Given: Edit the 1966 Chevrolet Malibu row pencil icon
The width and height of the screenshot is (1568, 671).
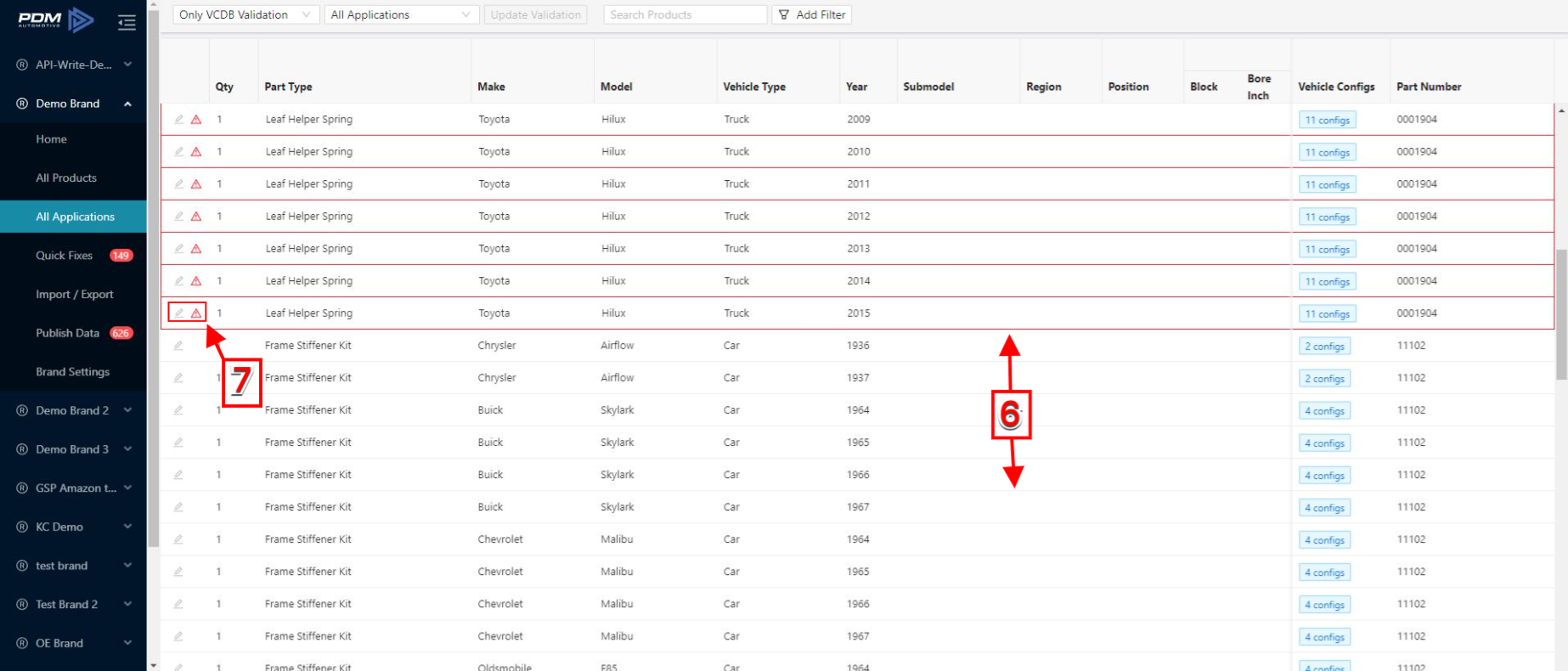Looking at the screenshot, I should click(178, 603).
